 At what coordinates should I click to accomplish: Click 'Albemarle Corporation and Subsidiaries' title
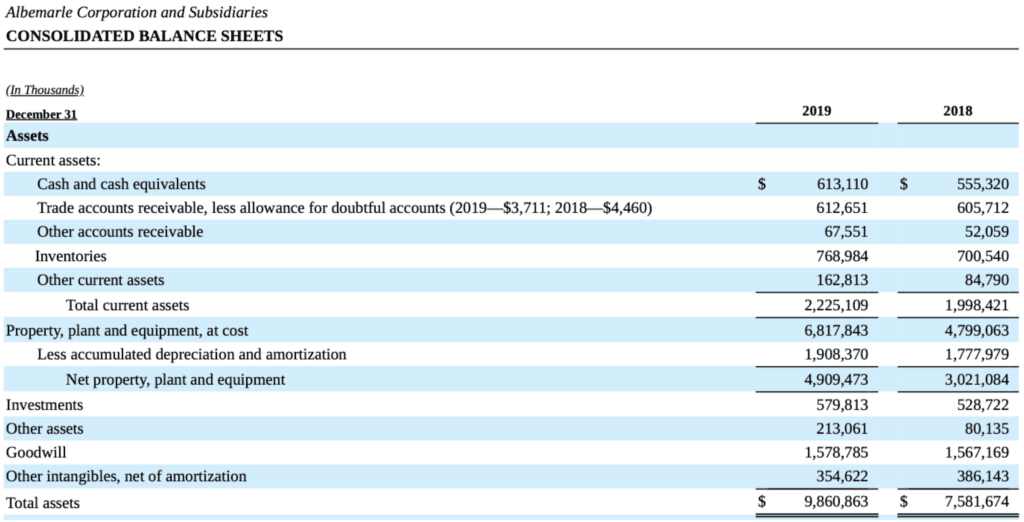(136, 12)
